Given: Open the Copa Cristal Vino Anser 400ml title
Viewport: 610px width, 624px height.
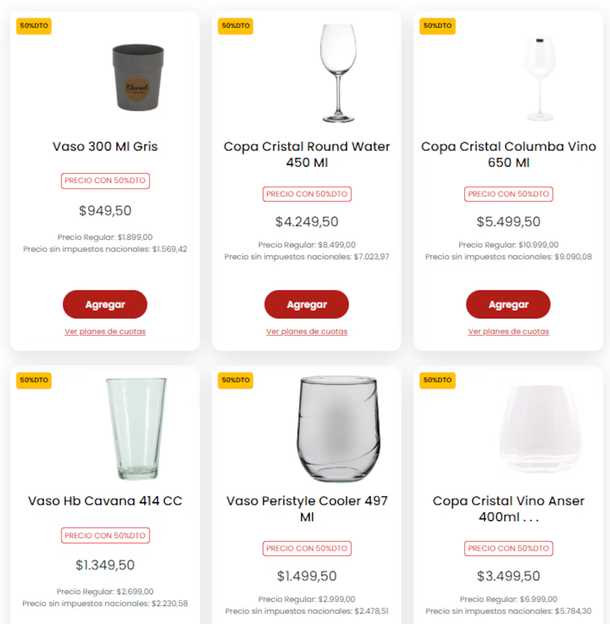Looking at the screenshot, I should click(x=508, y=509).
